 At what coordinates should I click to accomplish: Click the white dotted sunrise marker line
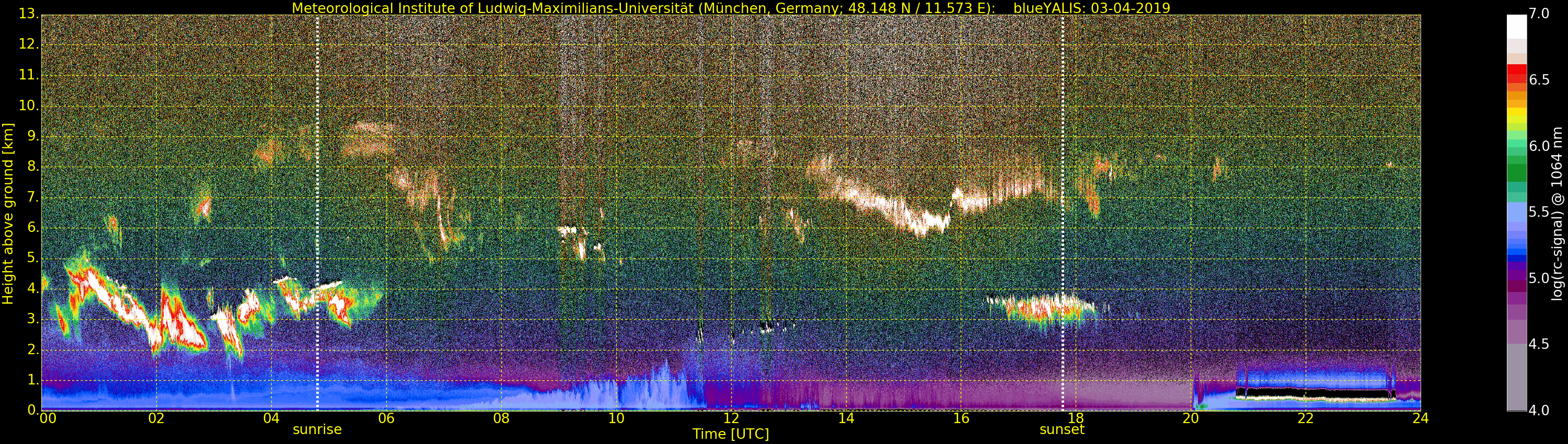[x=317, y=213]
